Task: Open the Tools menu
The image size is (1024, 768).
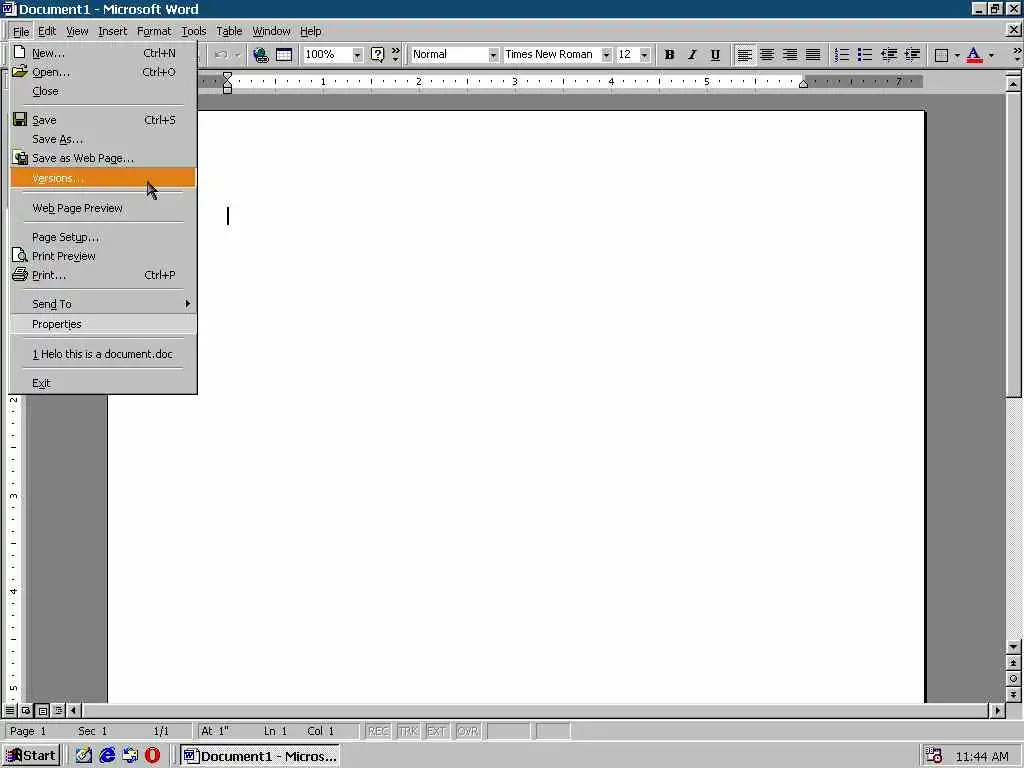Action: click(193, 31)
